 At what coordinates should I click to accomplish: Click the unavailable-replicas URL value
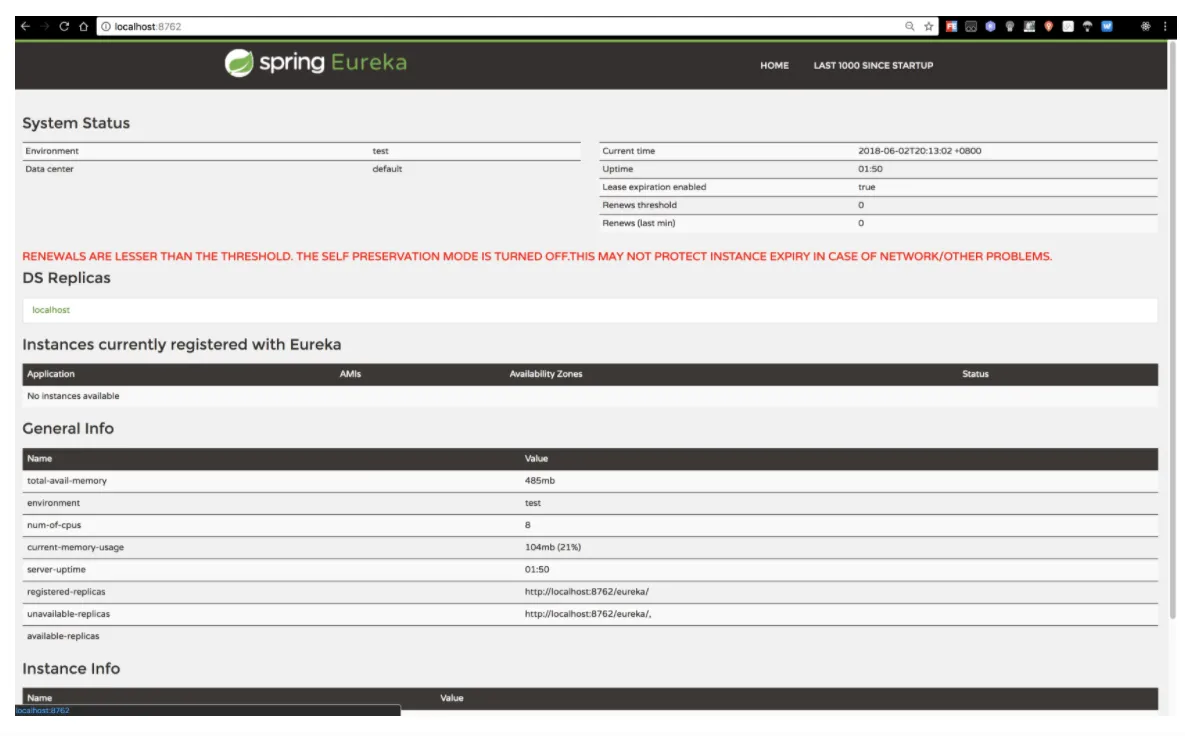[588, 614]
